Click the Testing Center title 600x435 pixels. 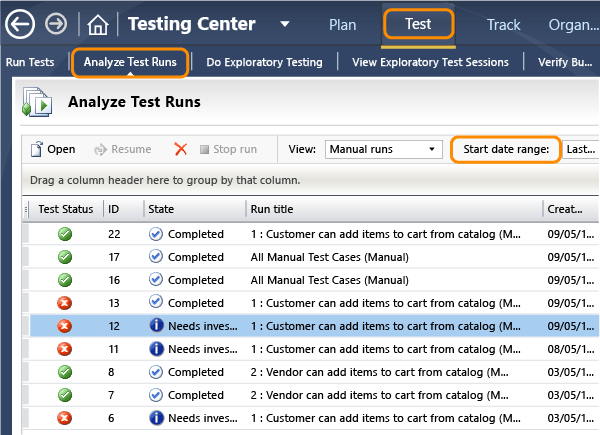click(192, 24)
